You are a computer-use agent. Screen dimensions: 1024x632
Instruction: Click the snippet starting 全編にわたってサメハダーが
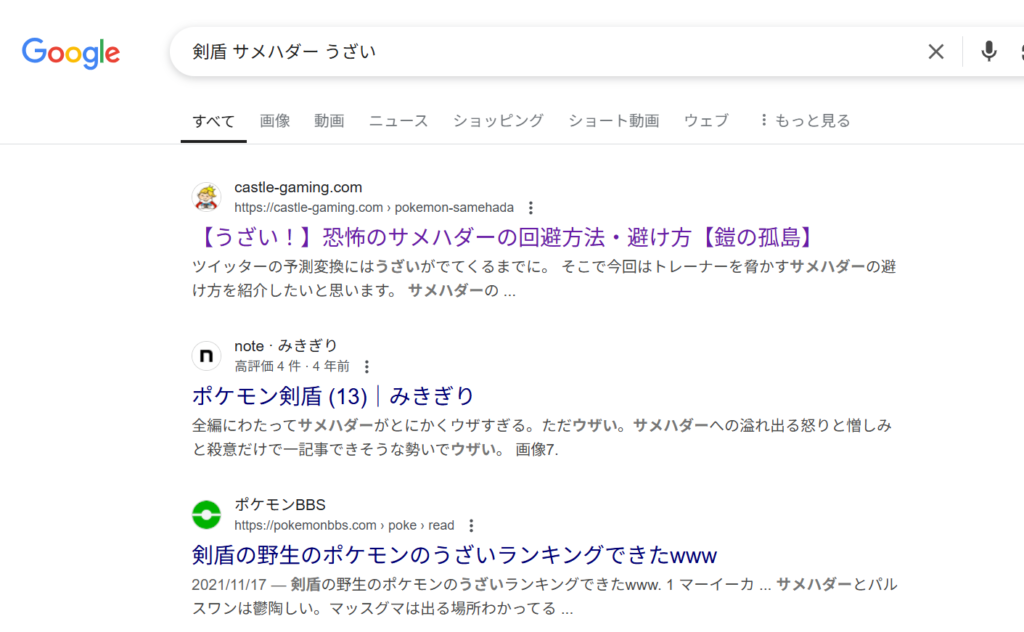(x=542, y=437)
